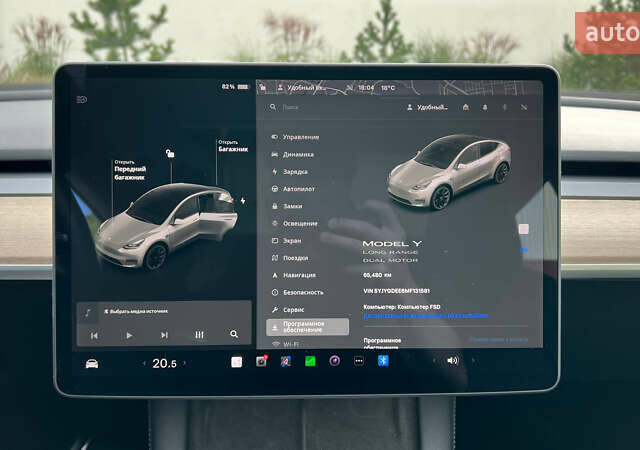Open the media equalizer icon
Screen dimensions: 640x450
[199, 335]
